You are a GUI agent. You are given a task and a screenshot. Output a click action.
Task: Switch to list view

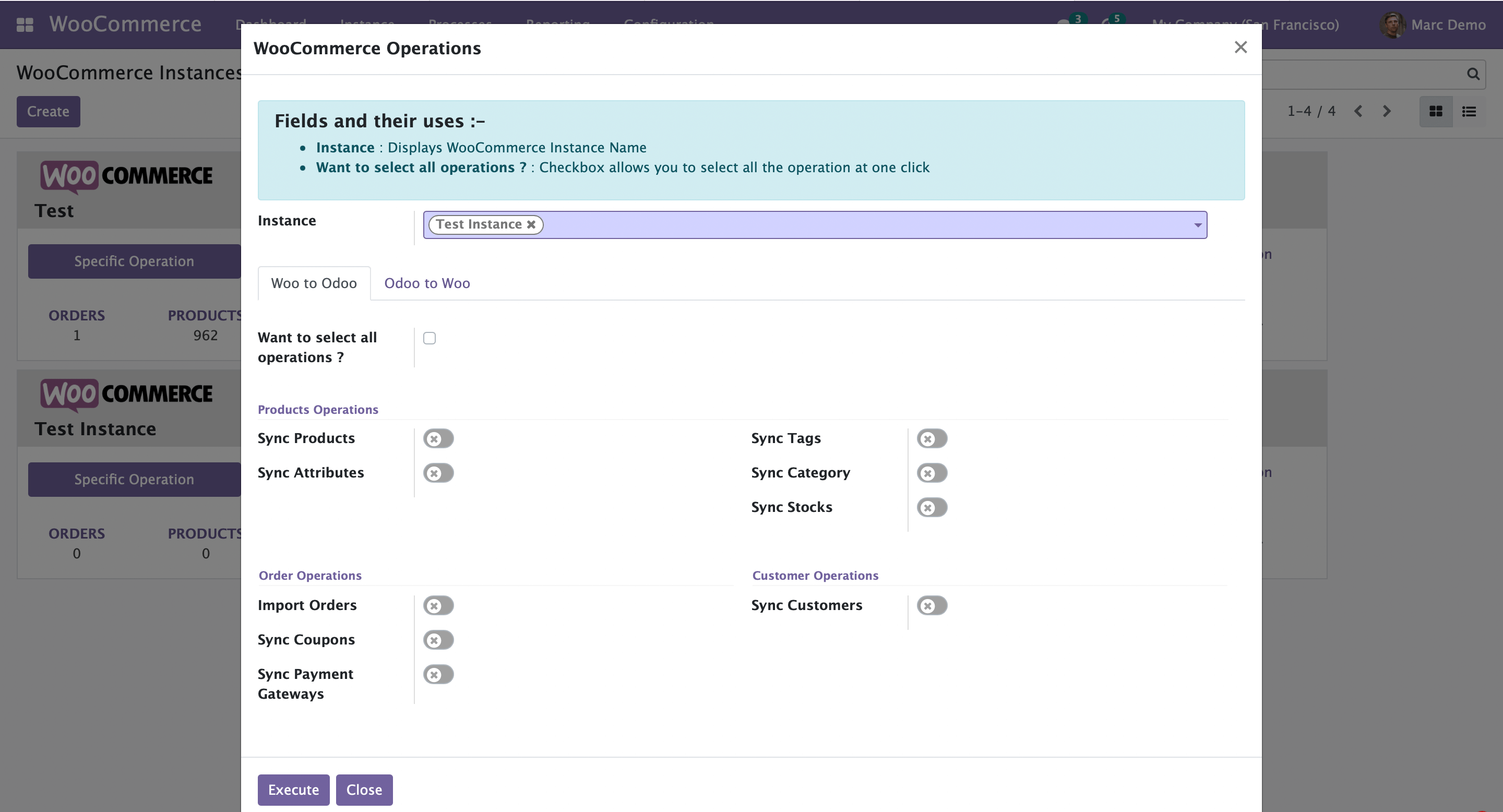[1469, 112]
